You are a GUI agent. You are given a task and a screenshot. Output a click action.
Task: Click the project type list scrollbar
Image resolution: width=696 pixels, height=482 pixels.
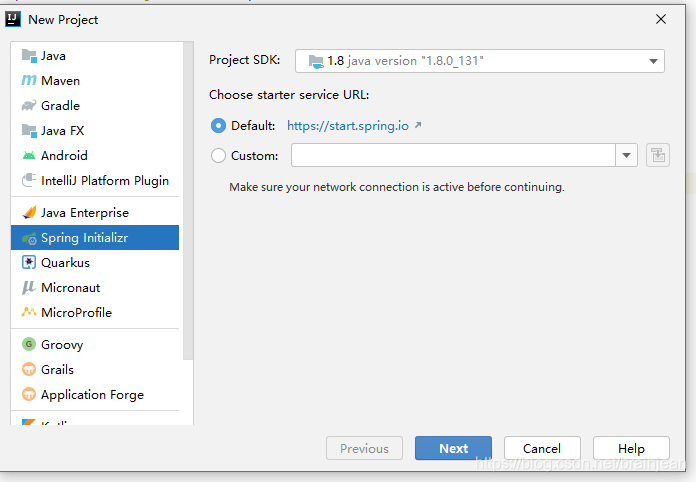point(188,201)
